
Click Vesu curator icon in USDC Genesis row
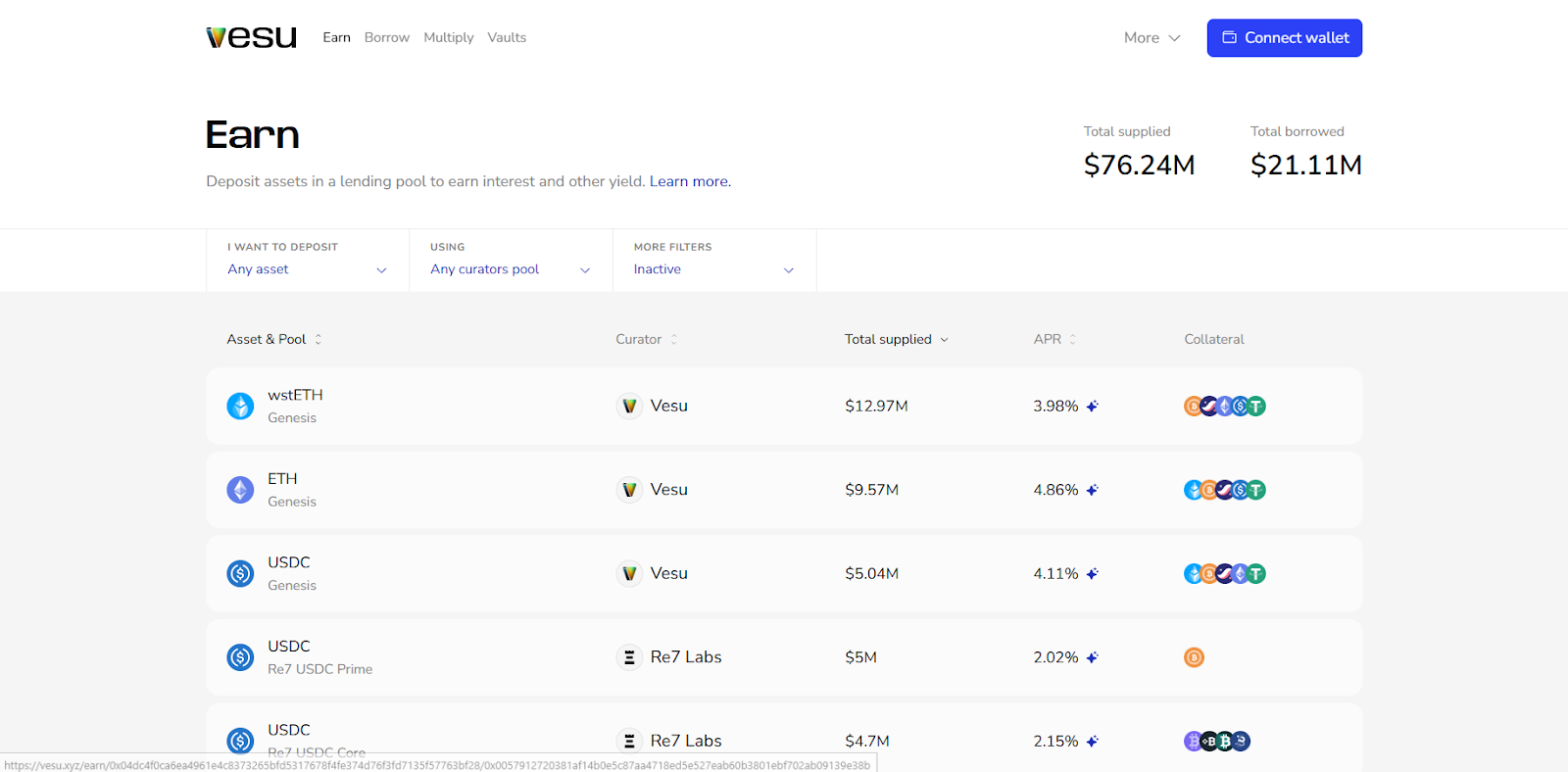tap(629, 573)
